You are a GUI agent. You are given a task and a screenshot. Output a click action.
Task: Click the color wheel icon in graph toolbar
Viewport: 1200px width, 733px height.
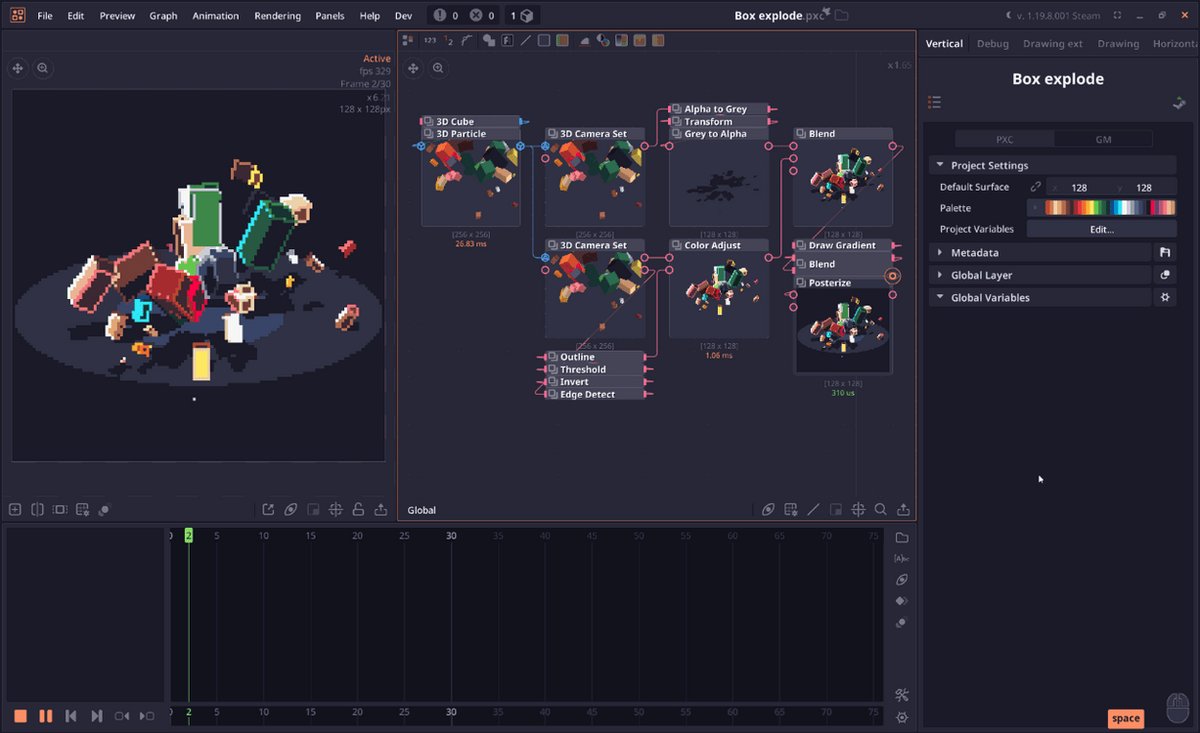(x=603, y=41)
